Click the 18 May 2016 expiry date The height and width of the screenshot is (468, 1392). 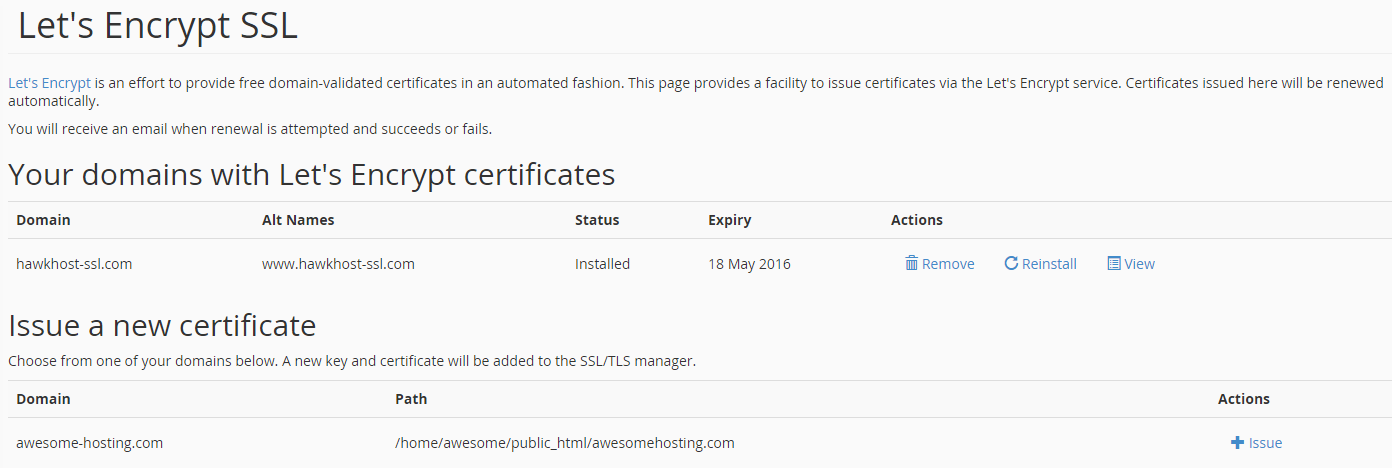click(749, 264)
